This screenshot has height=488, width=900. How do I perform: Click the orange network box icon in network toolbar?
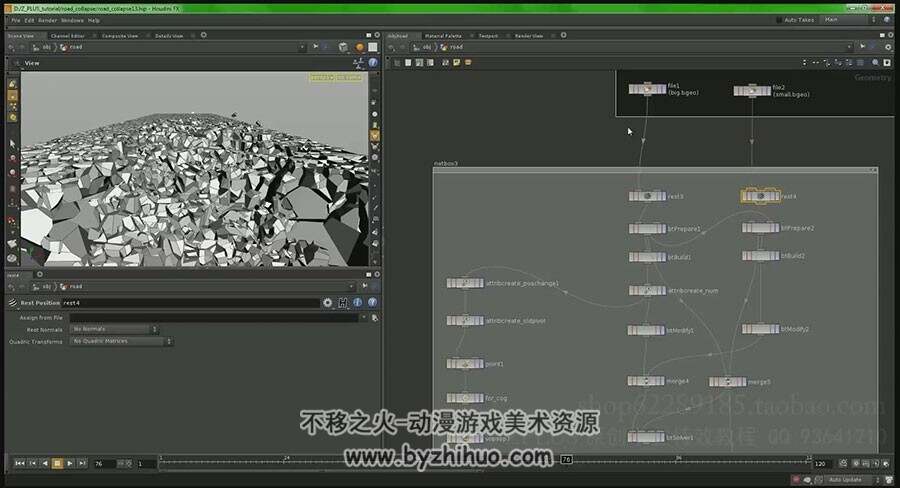(x=468, y=62)
